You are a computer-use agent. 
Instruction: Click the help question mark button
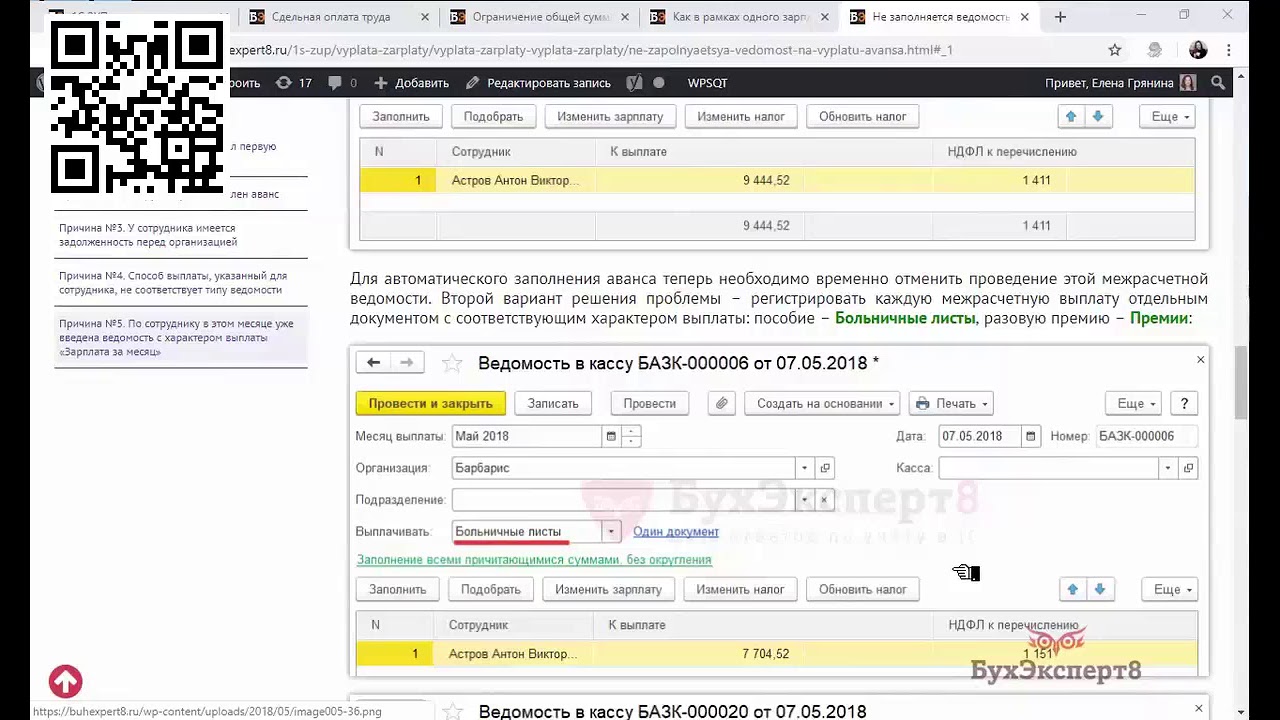click(x=1184, y=403)
